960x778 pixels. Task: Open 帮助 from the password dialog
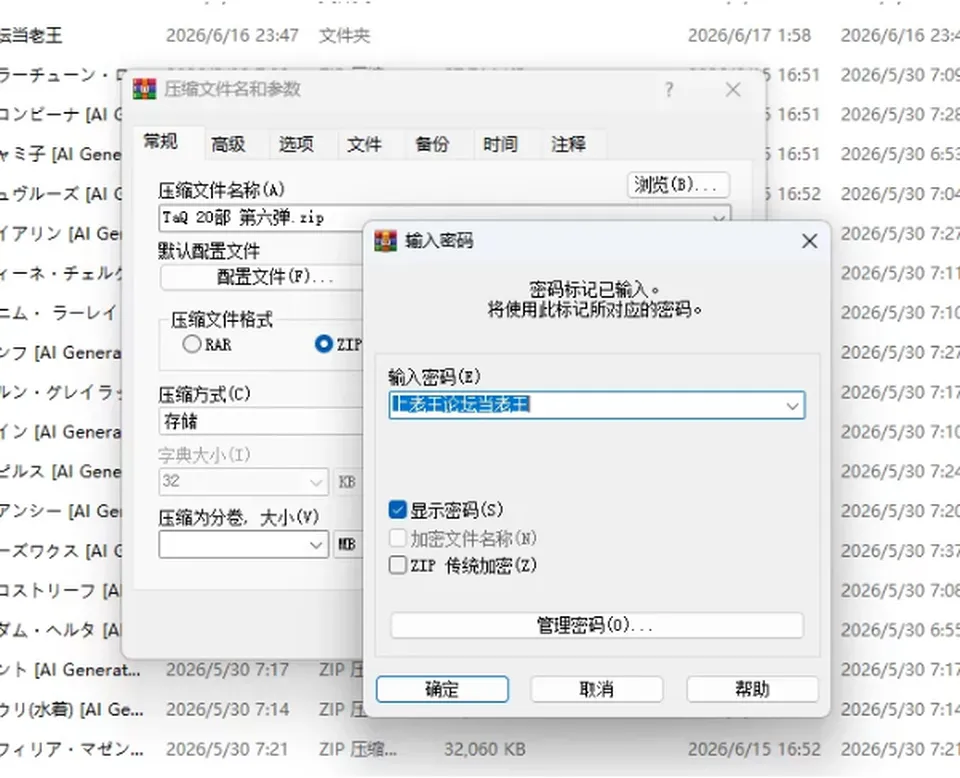(x=752, y=689)
